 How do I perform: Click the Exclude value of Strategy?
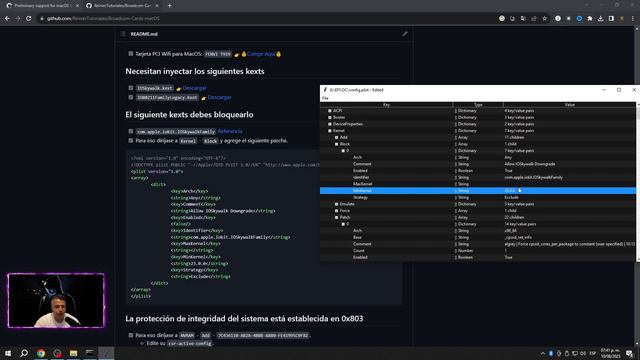click(511, 198)
